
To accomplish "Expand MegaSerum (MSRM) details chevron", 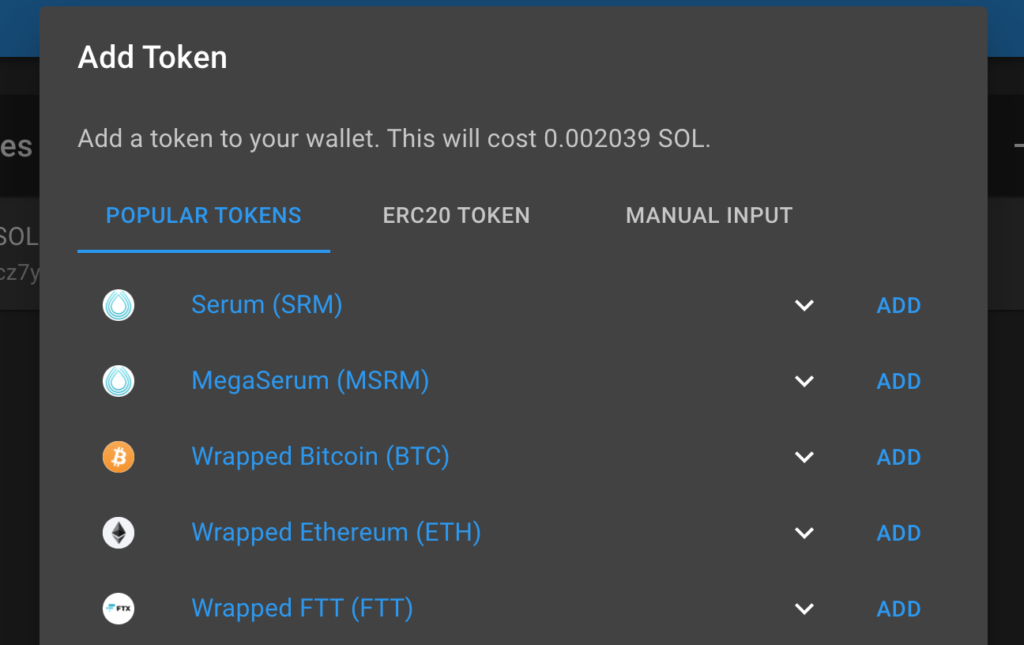I will pos(804,381).
